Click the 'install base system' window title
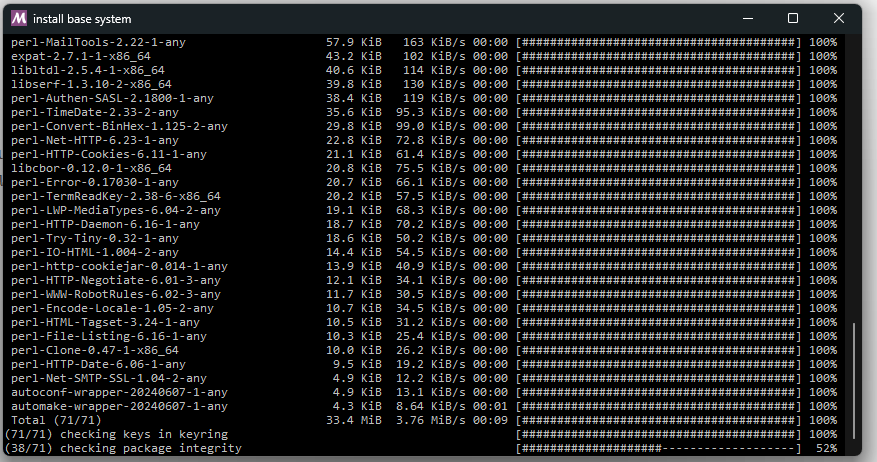 [82, 19]
